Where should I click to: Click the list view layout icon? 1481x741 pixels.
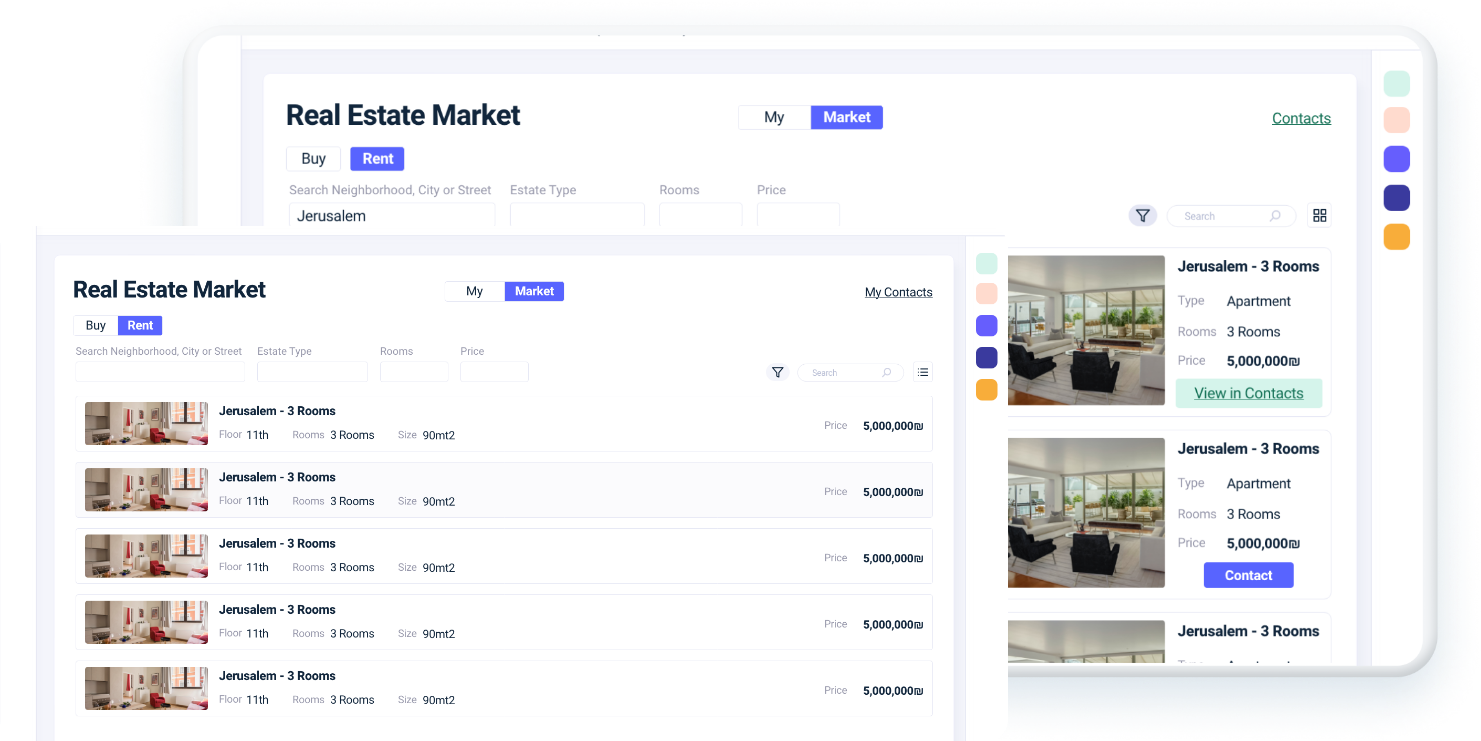coord(923,372)
